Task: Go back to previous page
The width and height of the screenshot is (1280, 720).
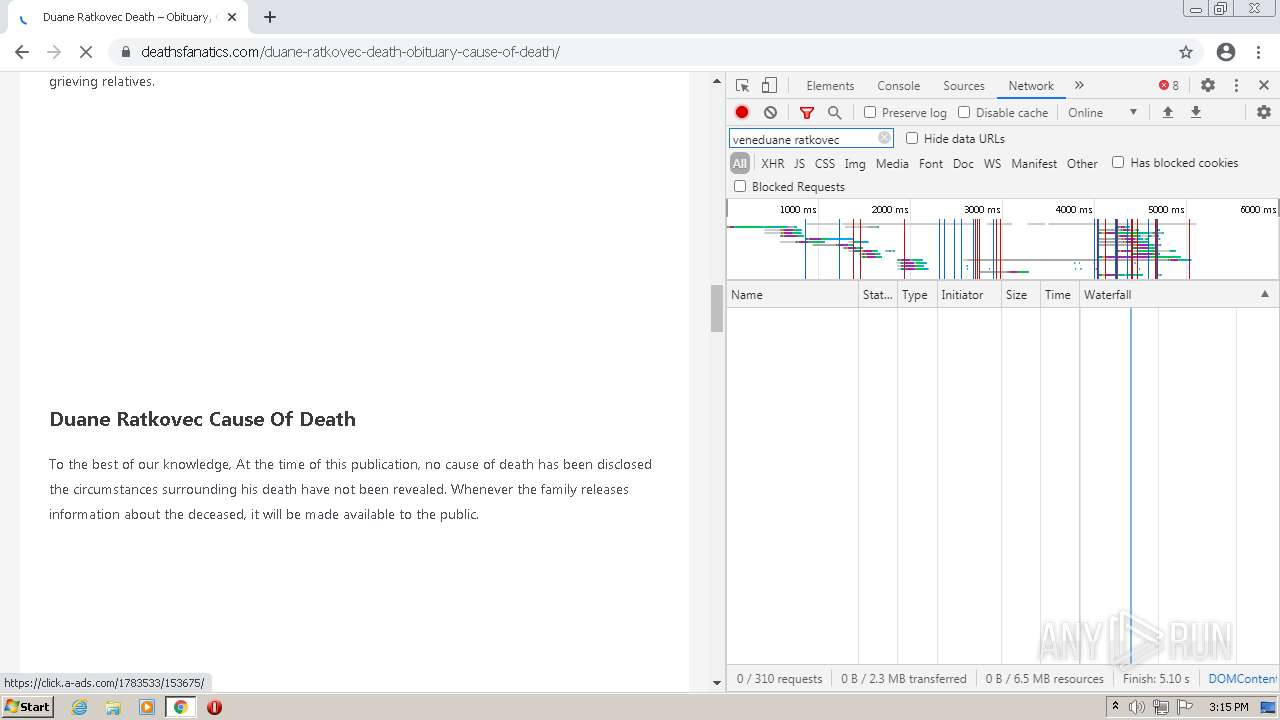Action: 22,52
